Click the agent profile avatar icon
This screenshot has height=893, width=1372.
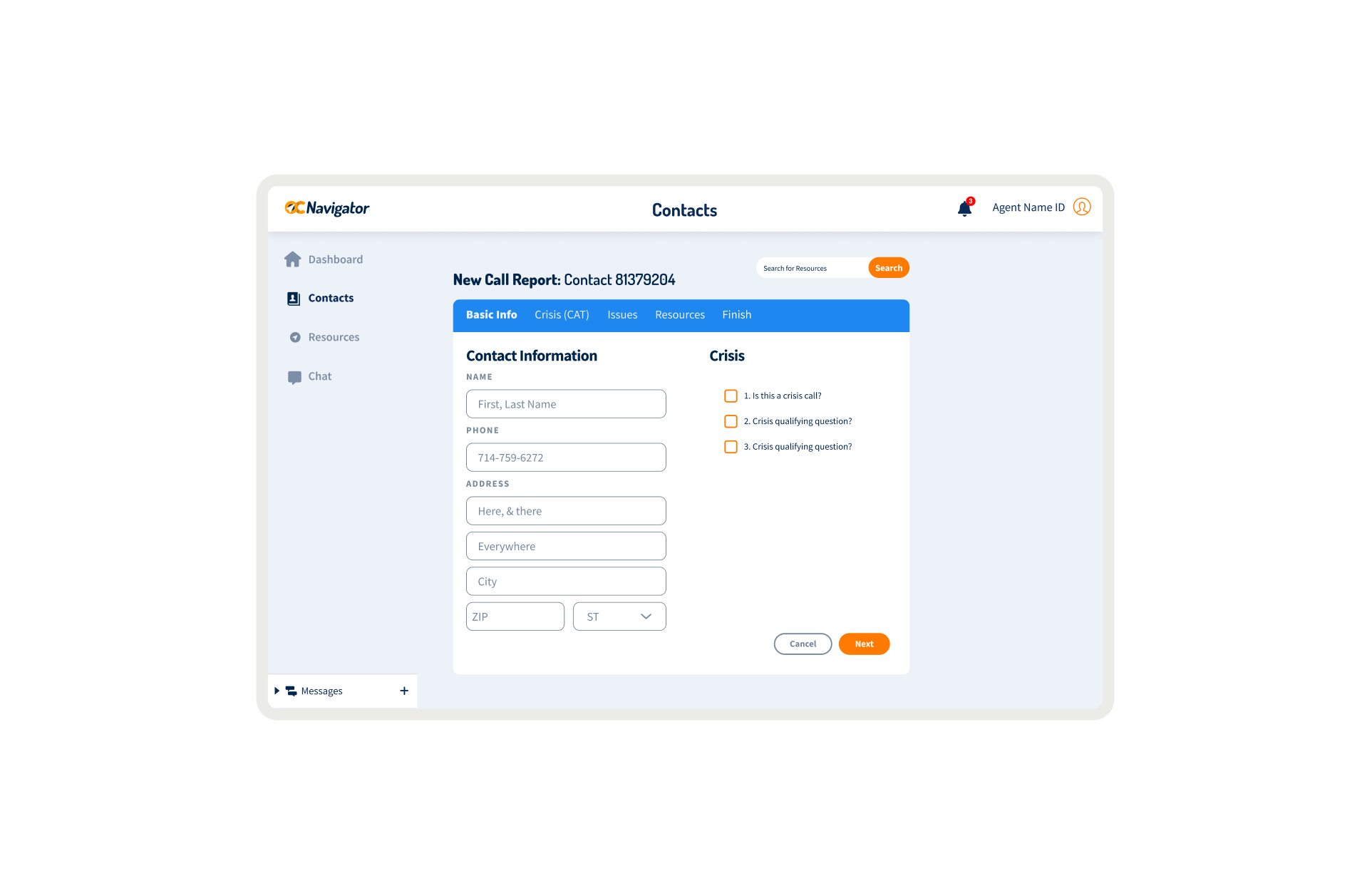[x=1082, y=207]
